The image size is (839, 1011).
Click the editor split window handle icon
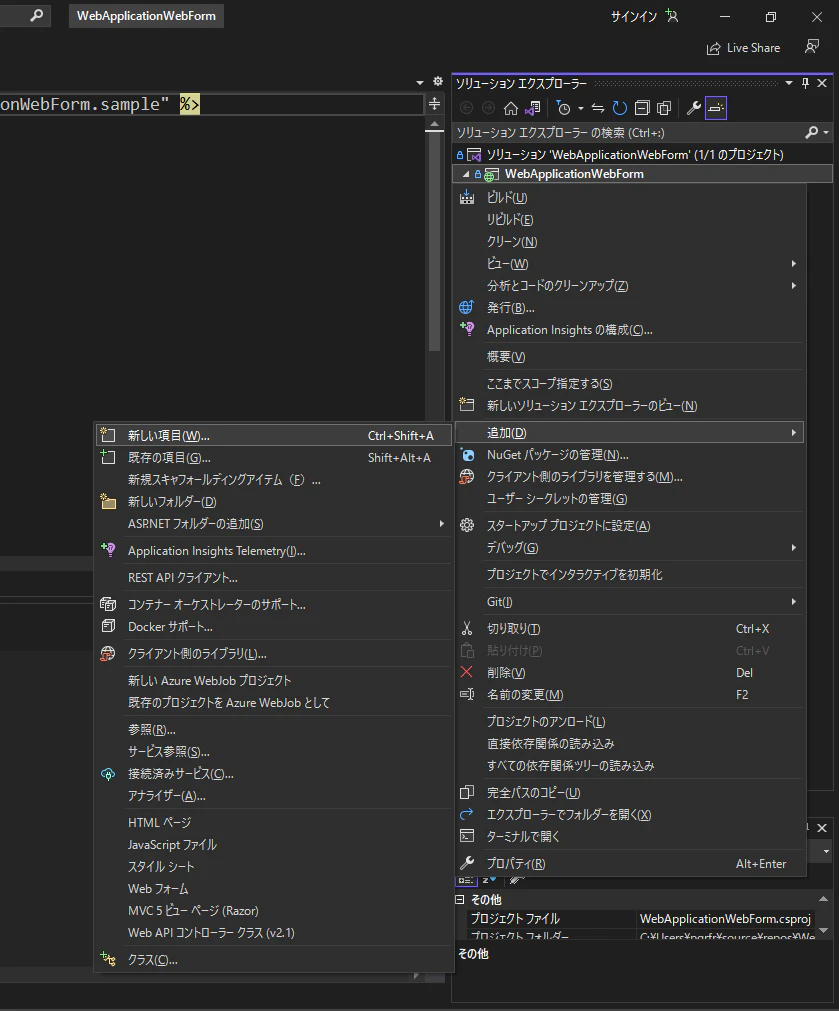435,104
